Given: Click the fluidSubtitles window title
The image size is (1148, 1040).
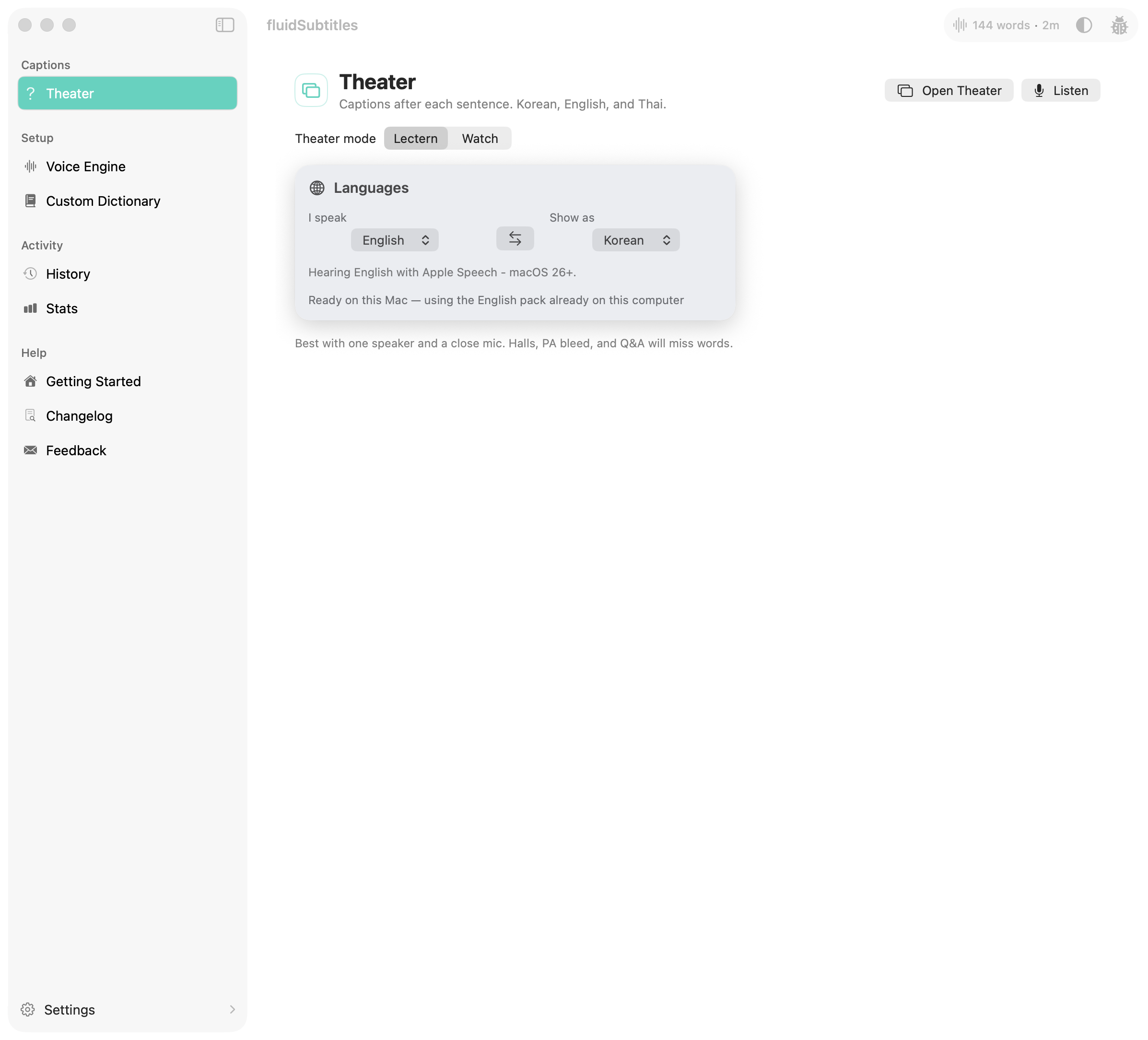Looking at the screenshot, I should 312,25.
